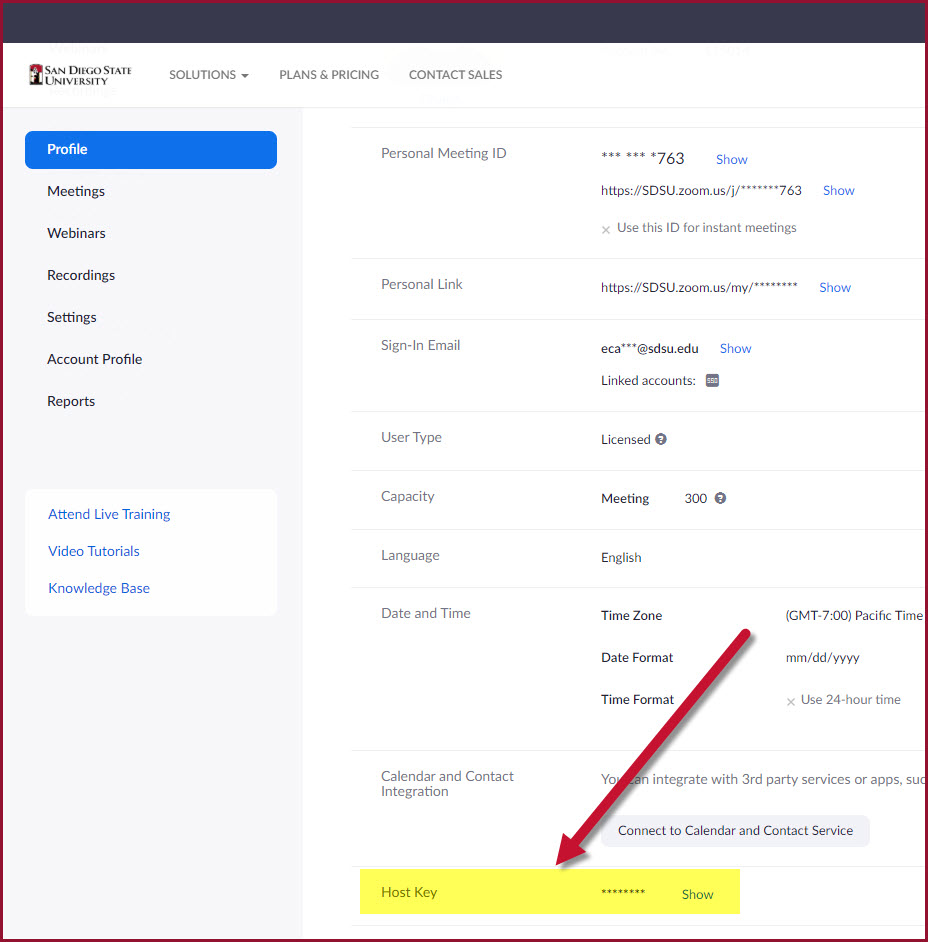
Task: Click the Date and Time label
Action: [425, 613]
